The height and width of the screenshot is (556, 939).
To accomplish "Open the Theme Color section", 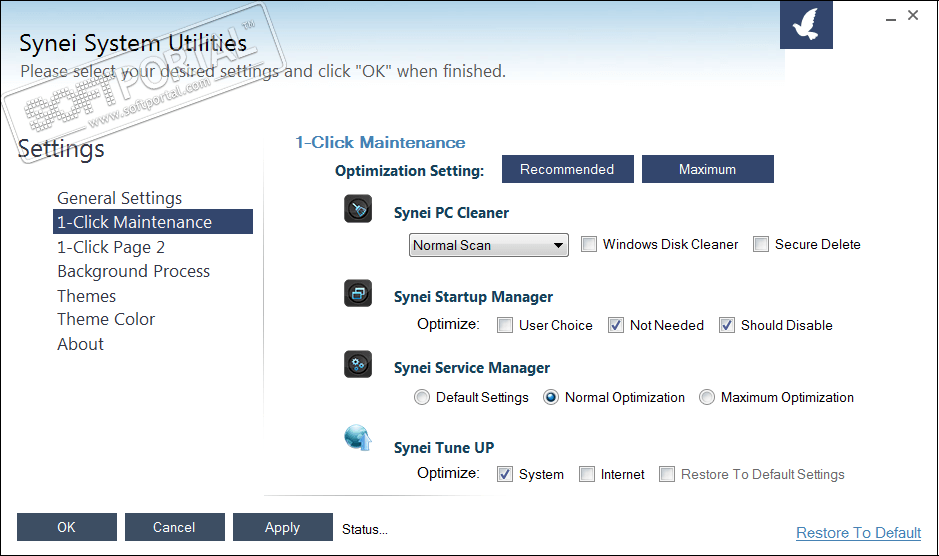I will (x=106, y=319).
